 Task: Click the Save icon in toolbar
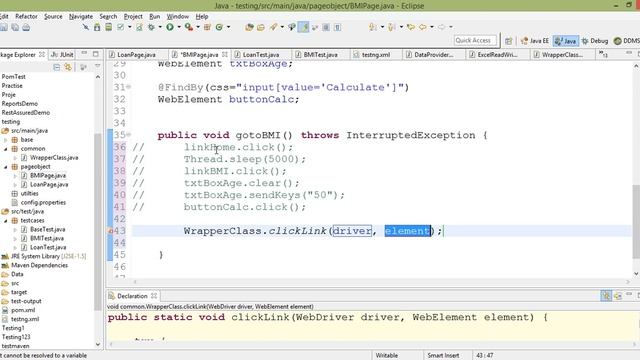click(4, 27)
